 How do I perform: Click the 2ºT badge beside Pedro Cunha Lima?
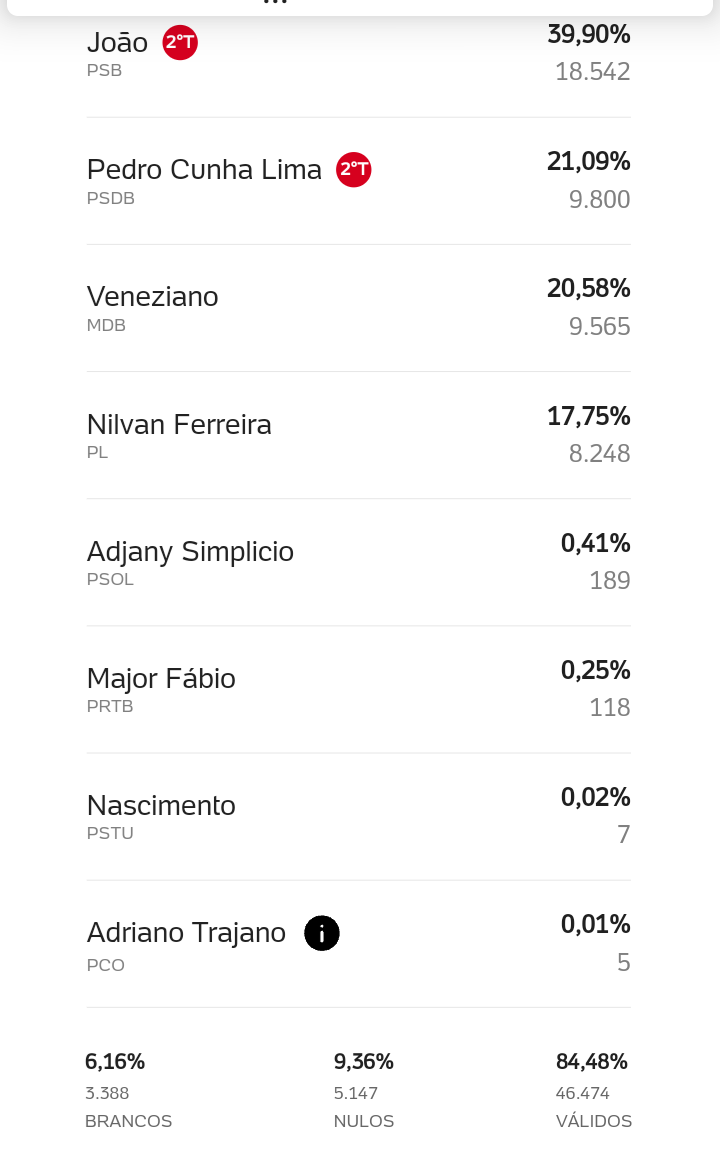(354, 170)
